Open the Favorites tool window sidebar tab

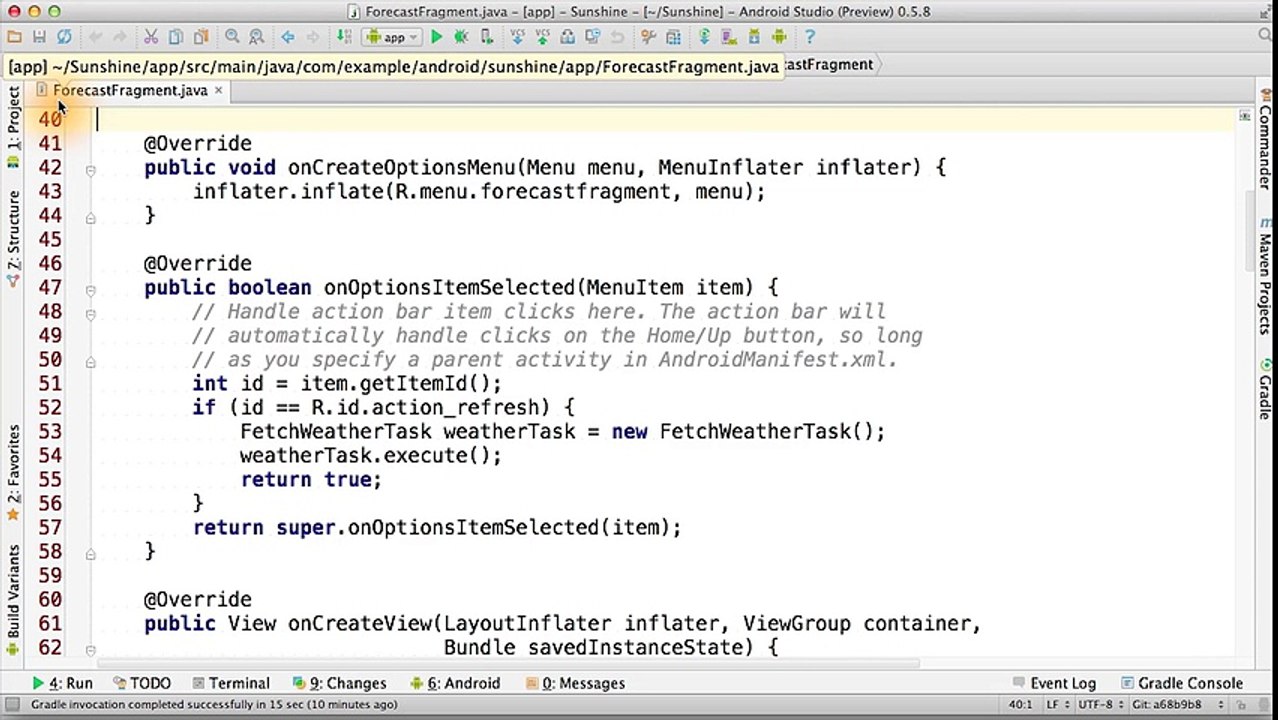coord(13,472)
